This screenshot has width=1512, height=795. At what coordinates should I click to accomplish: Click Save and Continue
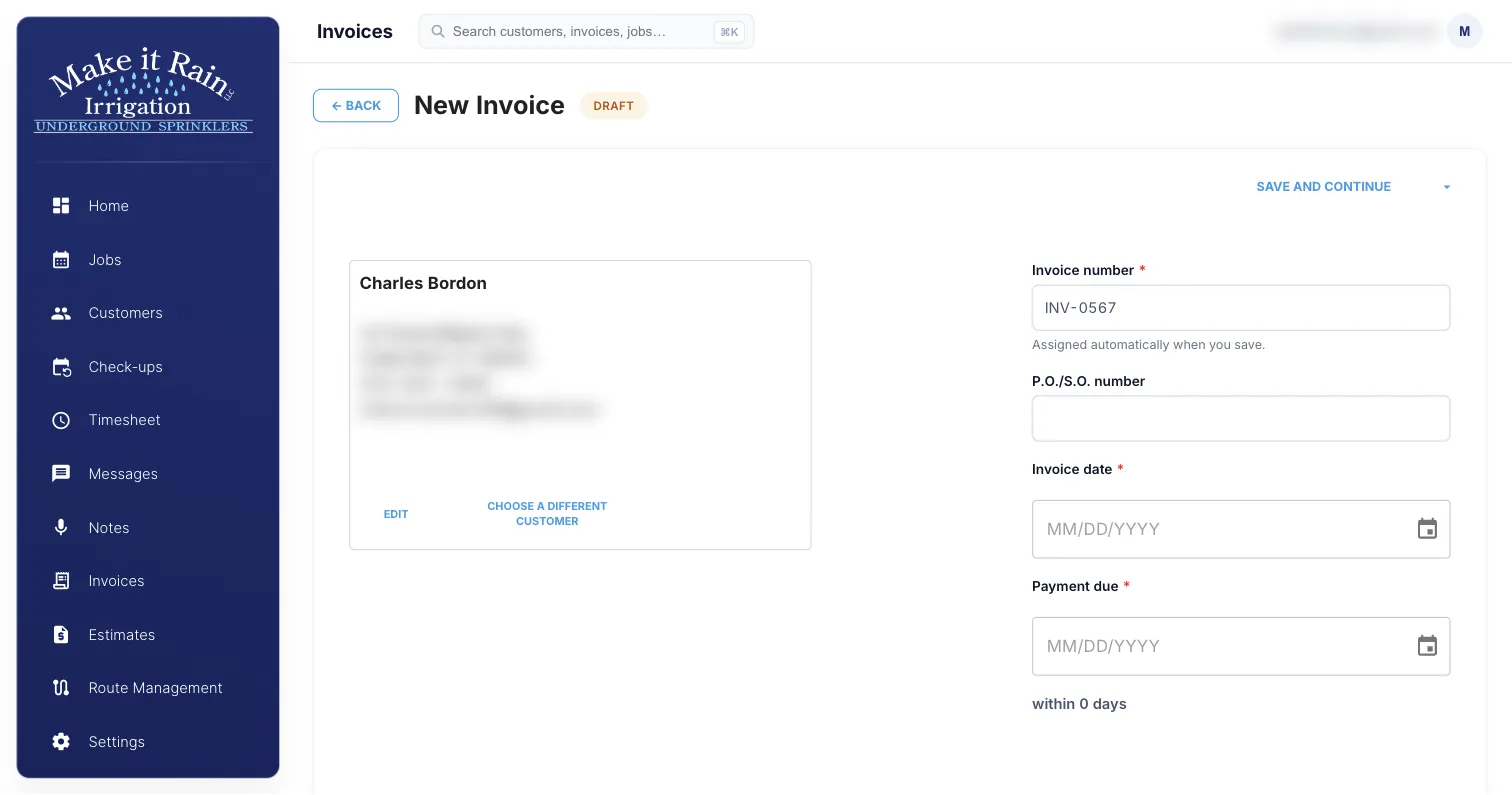point(1323,187)
